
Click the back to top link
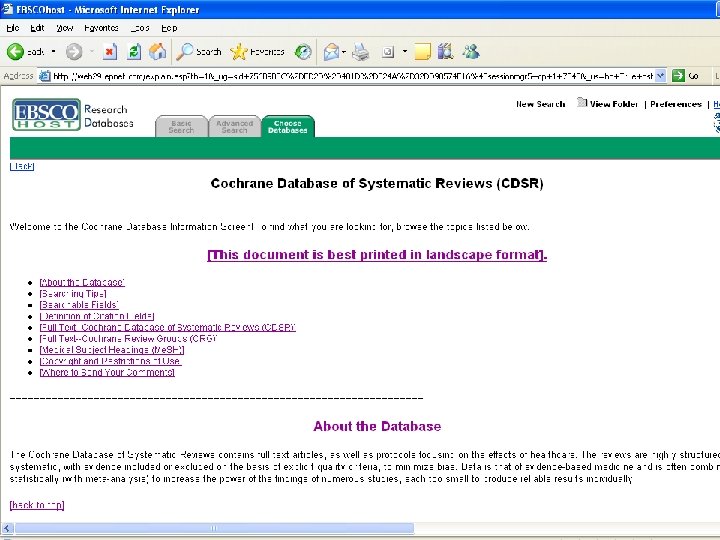pyautogui.click(x=37, y=505)
